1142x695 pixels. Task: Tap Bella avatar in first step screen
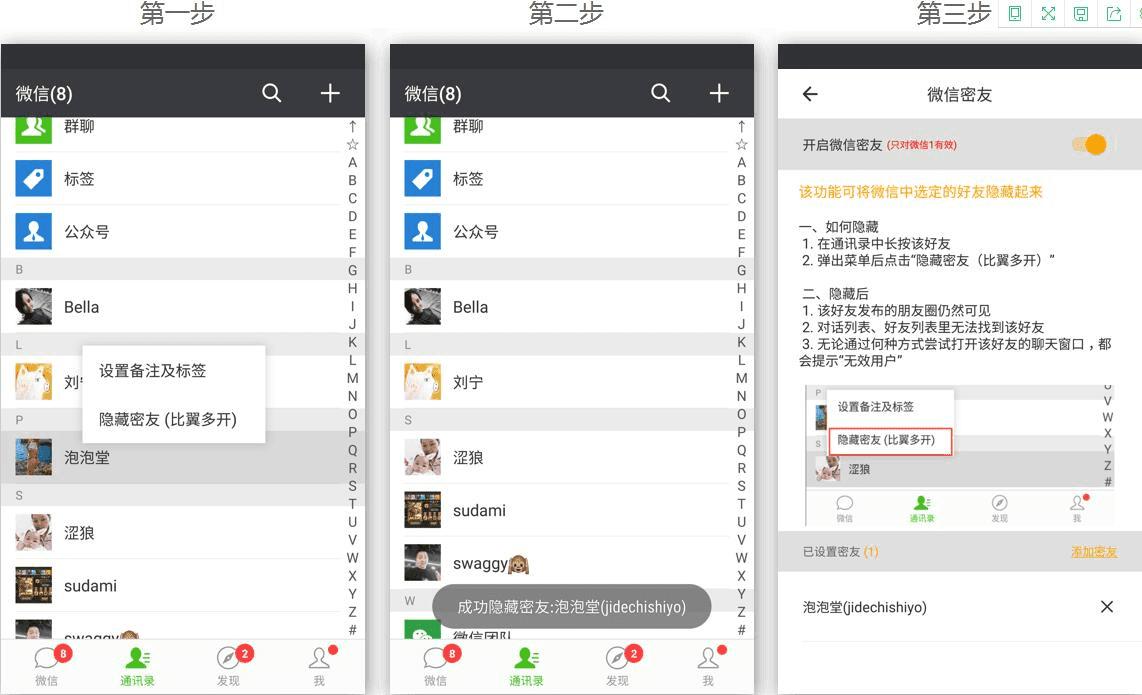coord(34,307)
